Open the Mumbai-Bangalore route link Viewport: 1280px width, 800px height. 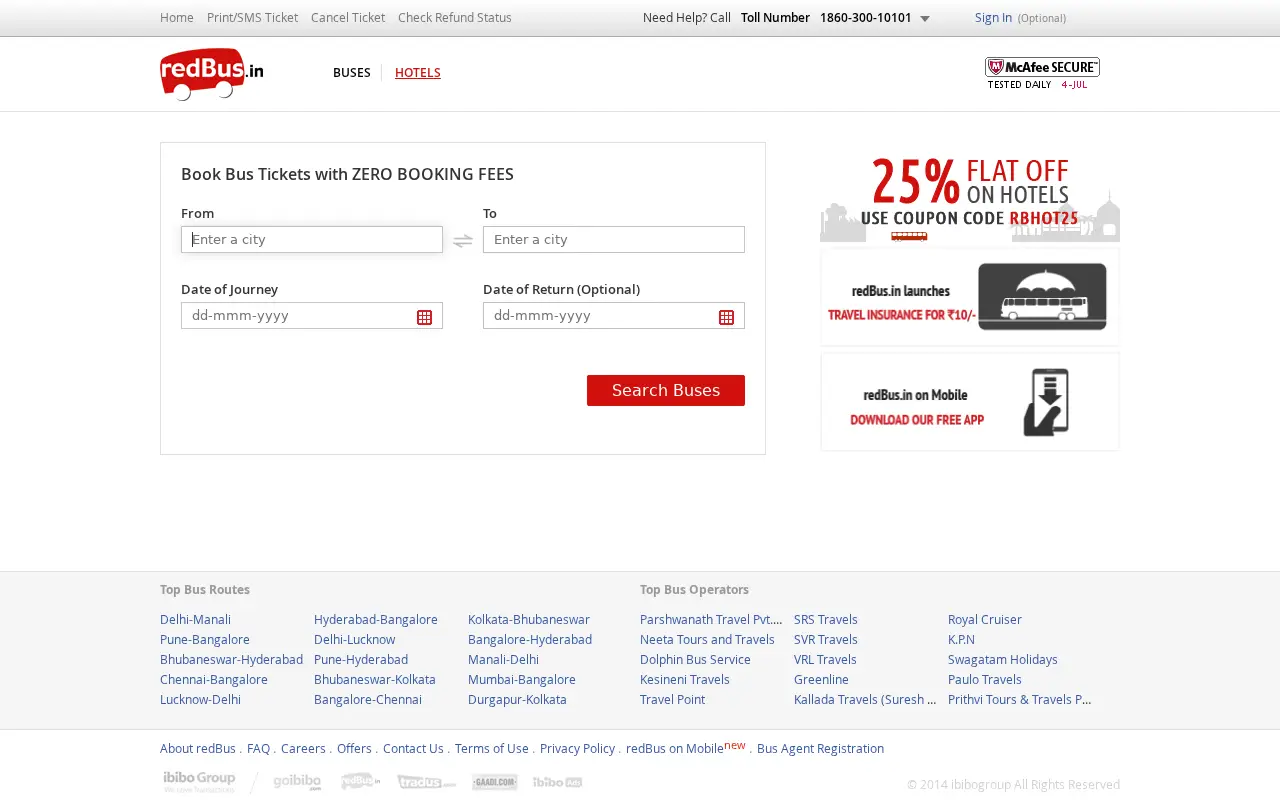pyautogui.click(x=522, y=679)
